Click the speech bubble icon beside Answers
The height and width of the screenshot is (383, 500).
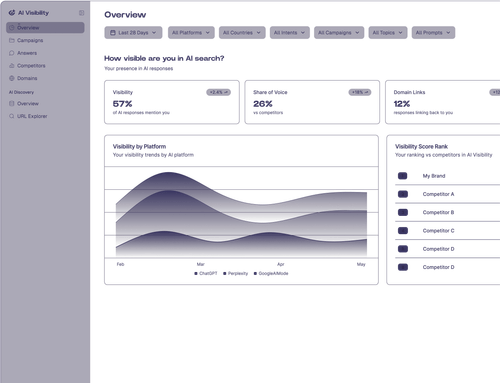(x=12, y=53)
